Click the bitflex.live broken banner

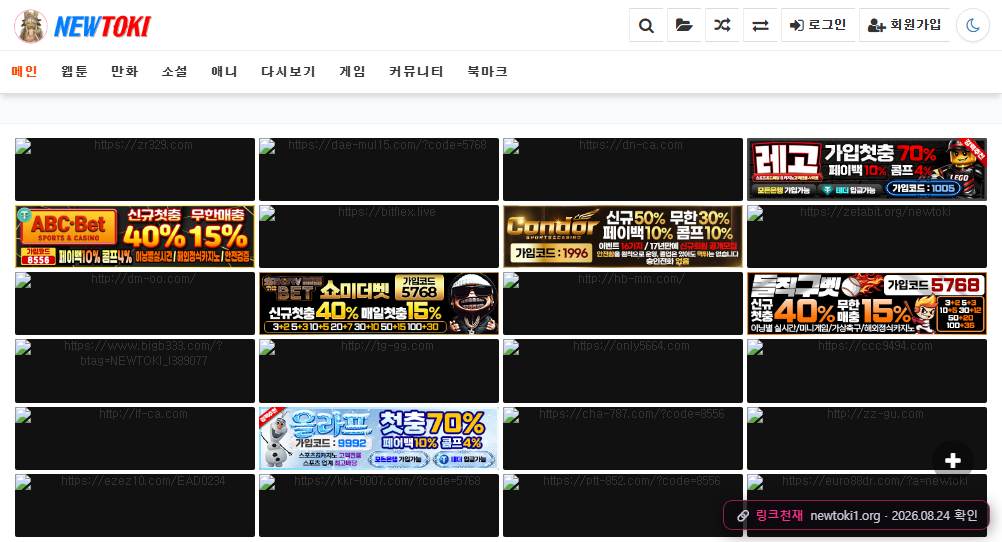(379, 236)
